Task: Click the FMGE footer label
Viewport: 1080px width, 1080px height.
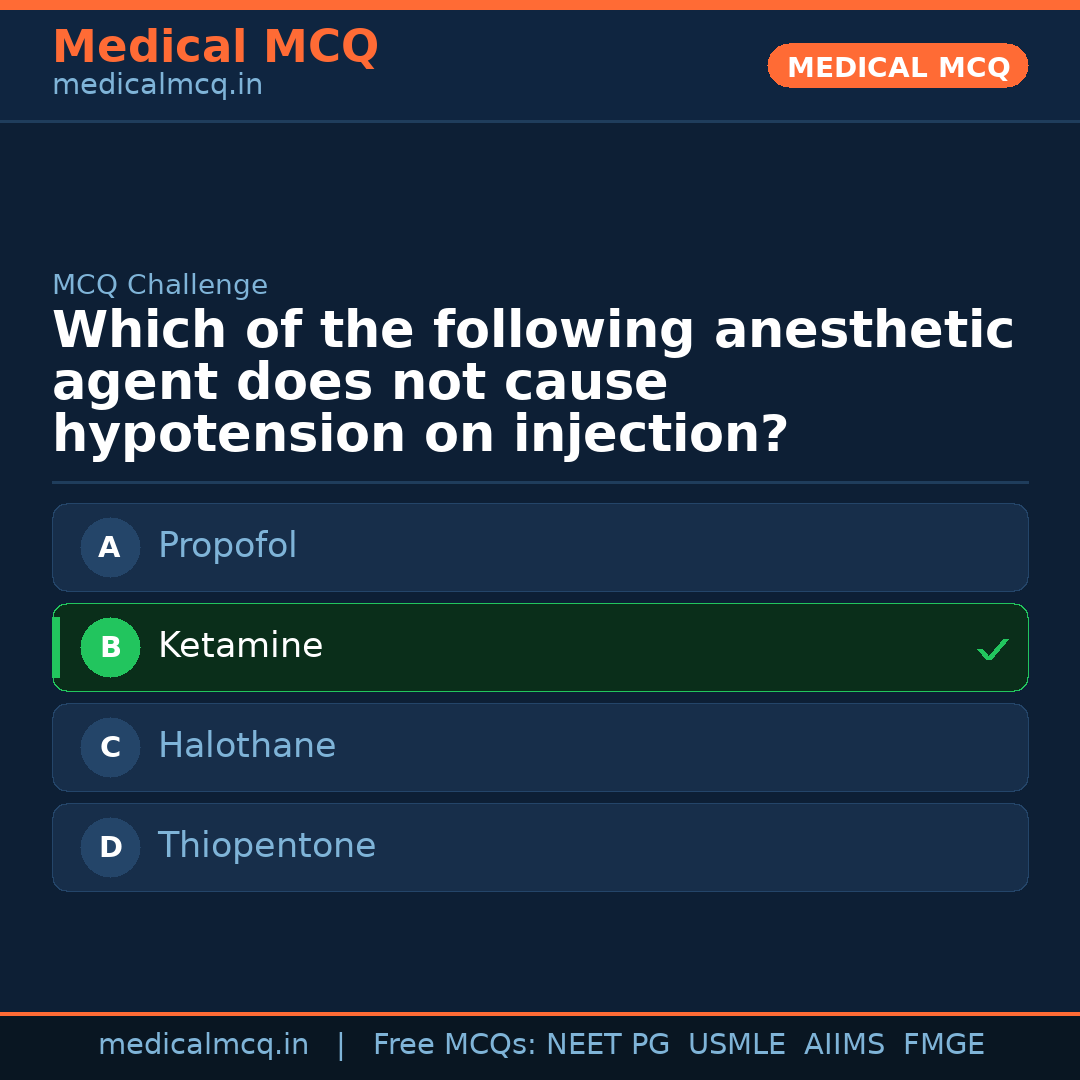Action: pos(943,1045)
